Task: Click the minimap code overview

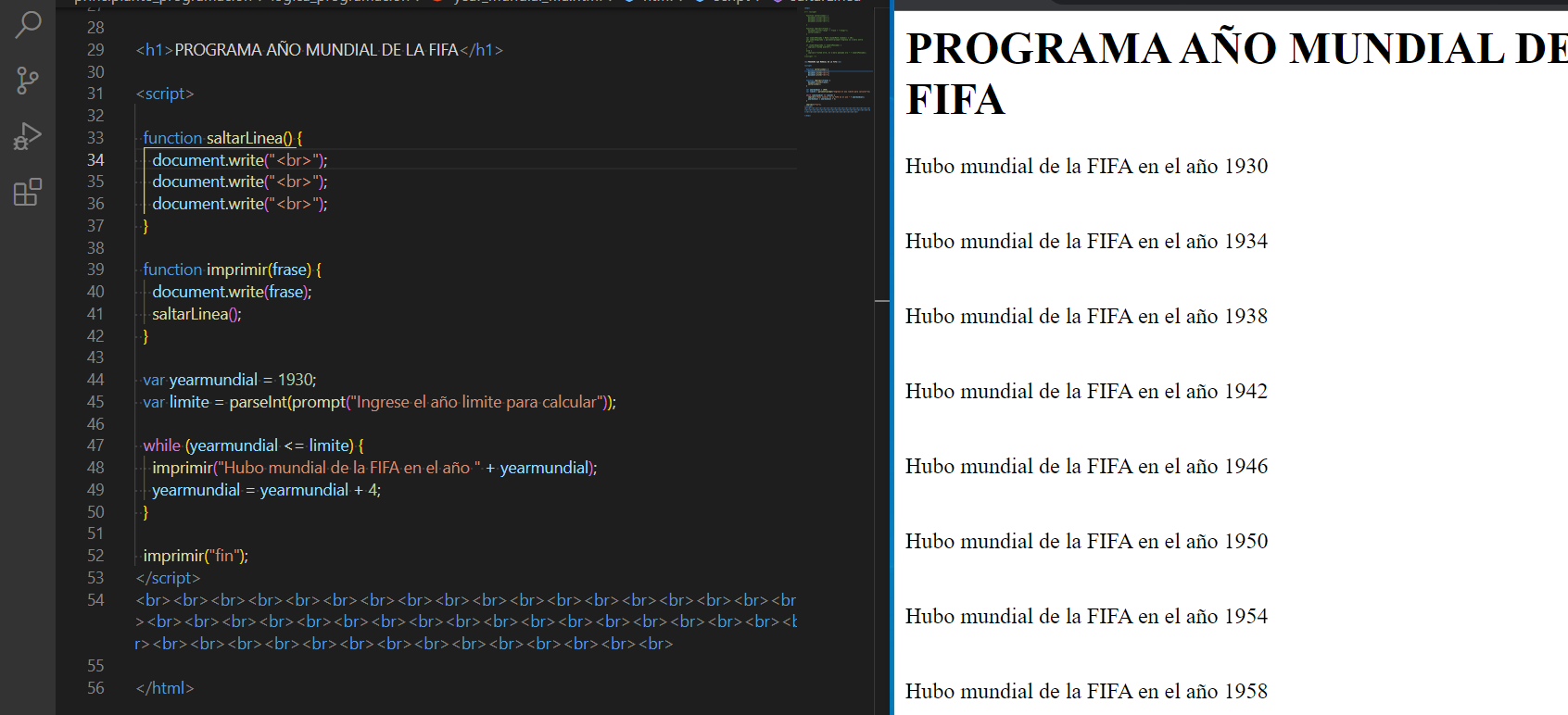Action: tap(838, 60)
